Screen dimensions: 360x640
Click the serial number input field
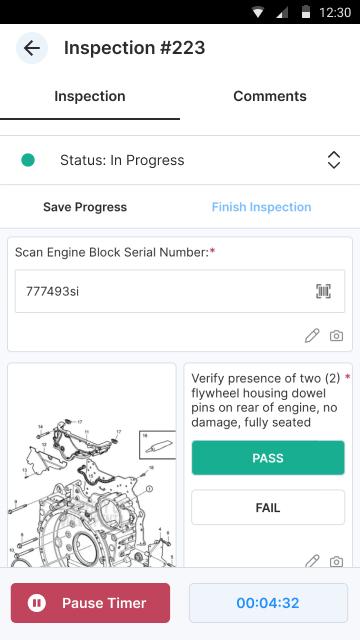(x=180, y=291)
